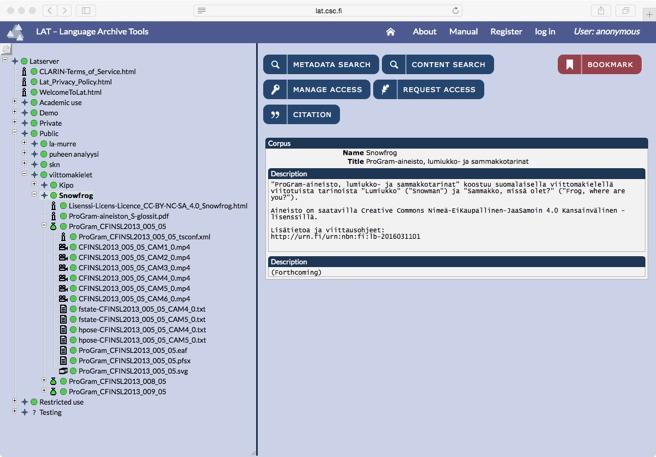Click info icon of WelcomeToLat.html

24,92
